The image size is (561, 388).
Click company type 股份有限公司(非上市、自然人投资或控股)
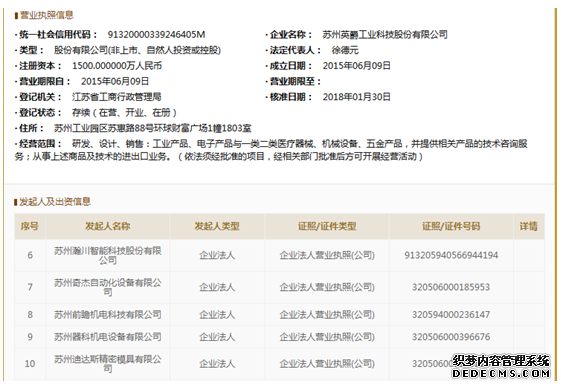tap(137, 50)
